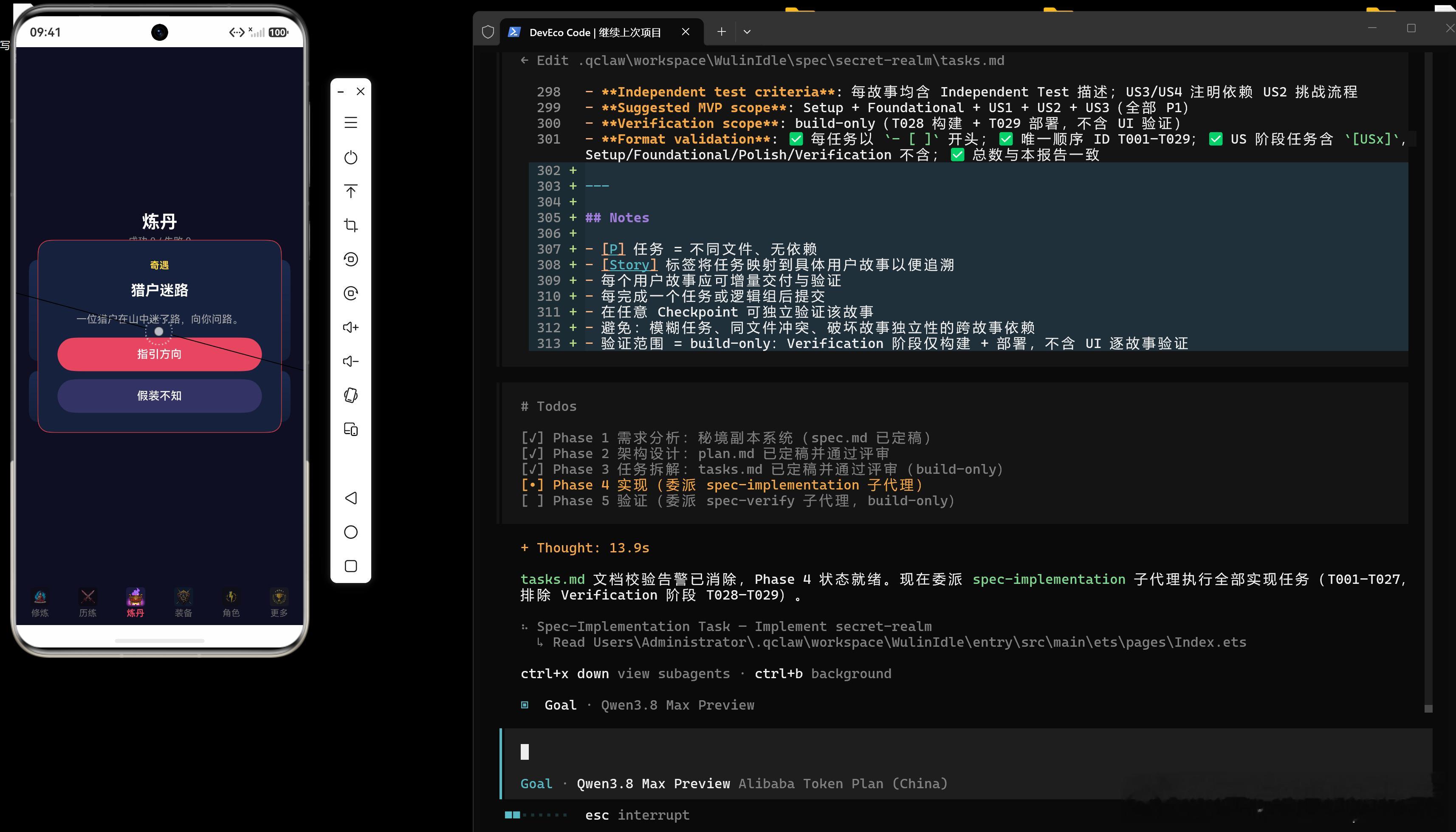Viewport: 1456px width, 832px height.
Task: Expand the '+ Thought: 13.9s' line
Action: pos(585,548)
